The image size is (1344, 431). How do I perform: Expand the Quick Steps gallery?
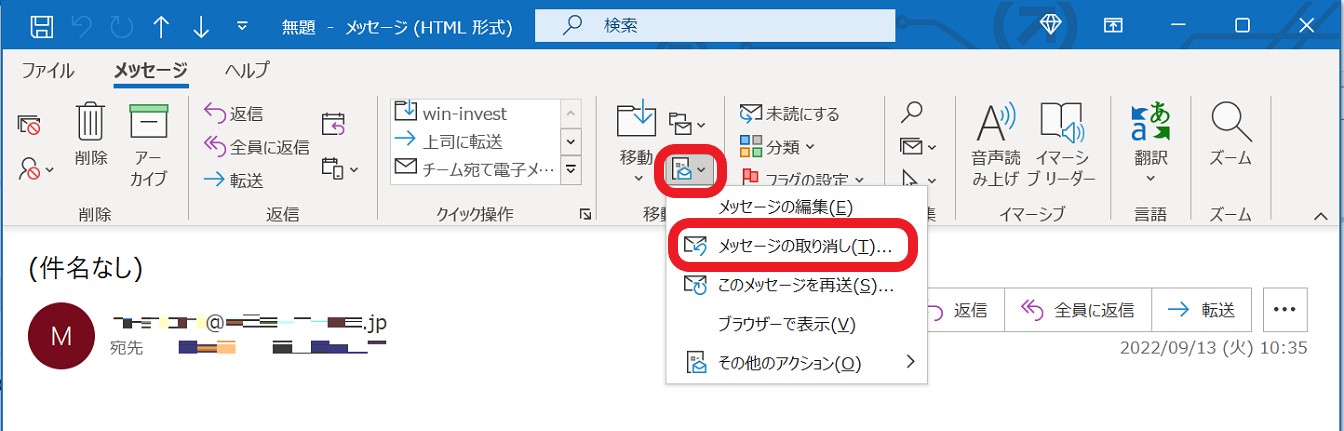[571, 170]
